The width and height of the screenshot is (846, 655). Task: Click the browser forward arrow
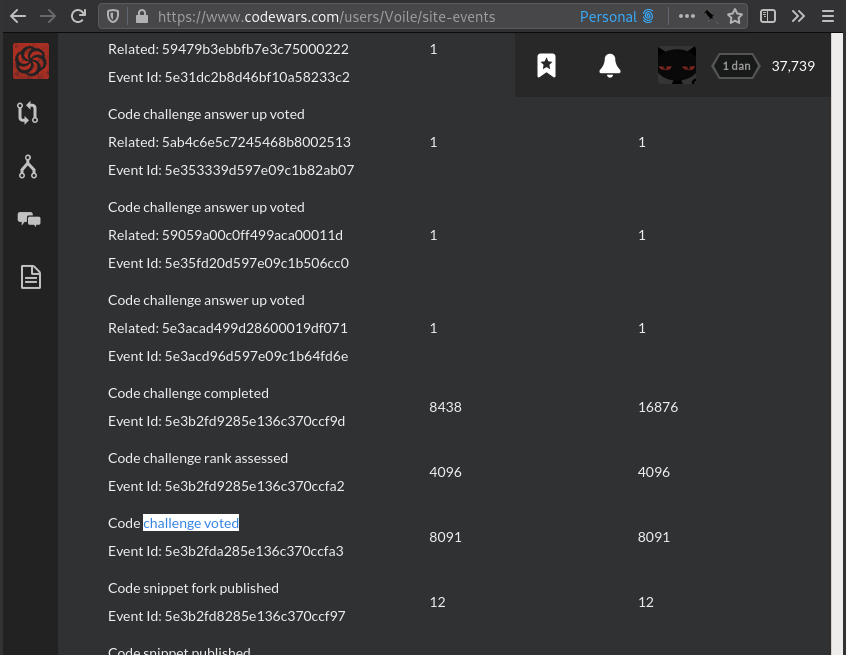[x=48, y=17]
